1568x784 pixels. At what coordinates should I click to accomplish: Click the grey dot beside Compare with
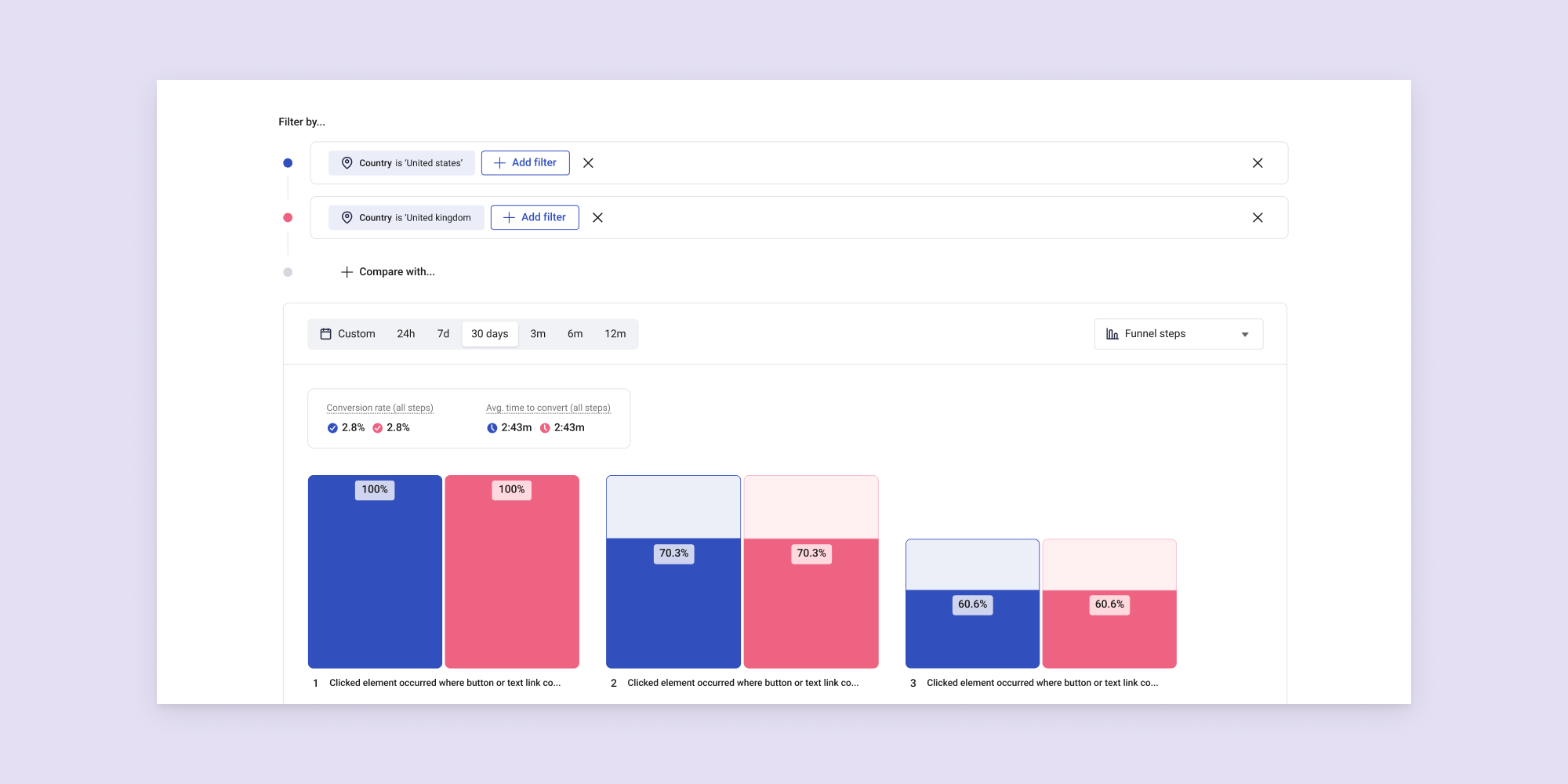click(288, 272)
